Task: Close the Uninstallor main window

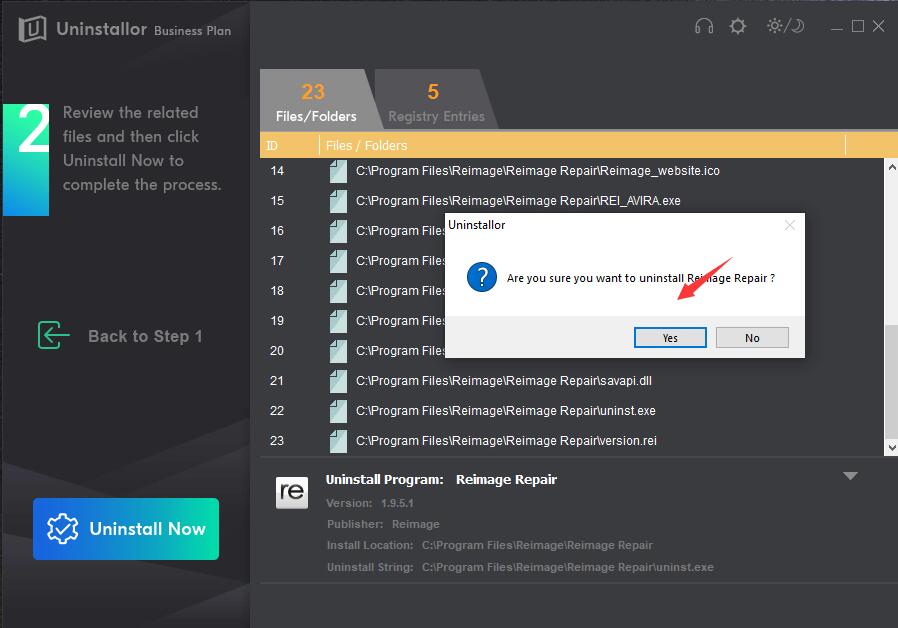Action: click(x=879, y=26)
